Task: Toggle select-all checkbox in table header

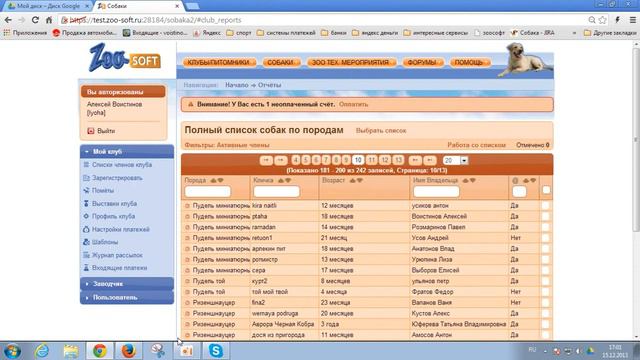Action: pos(546,190)
